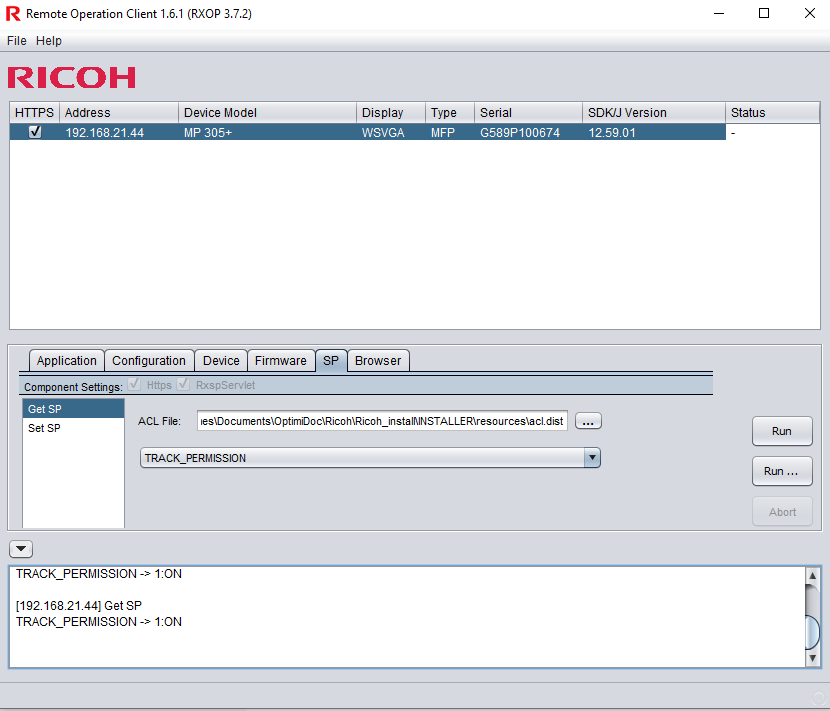Sort by the Status column header
The image size is (830, 711).
tap(772, 113)
